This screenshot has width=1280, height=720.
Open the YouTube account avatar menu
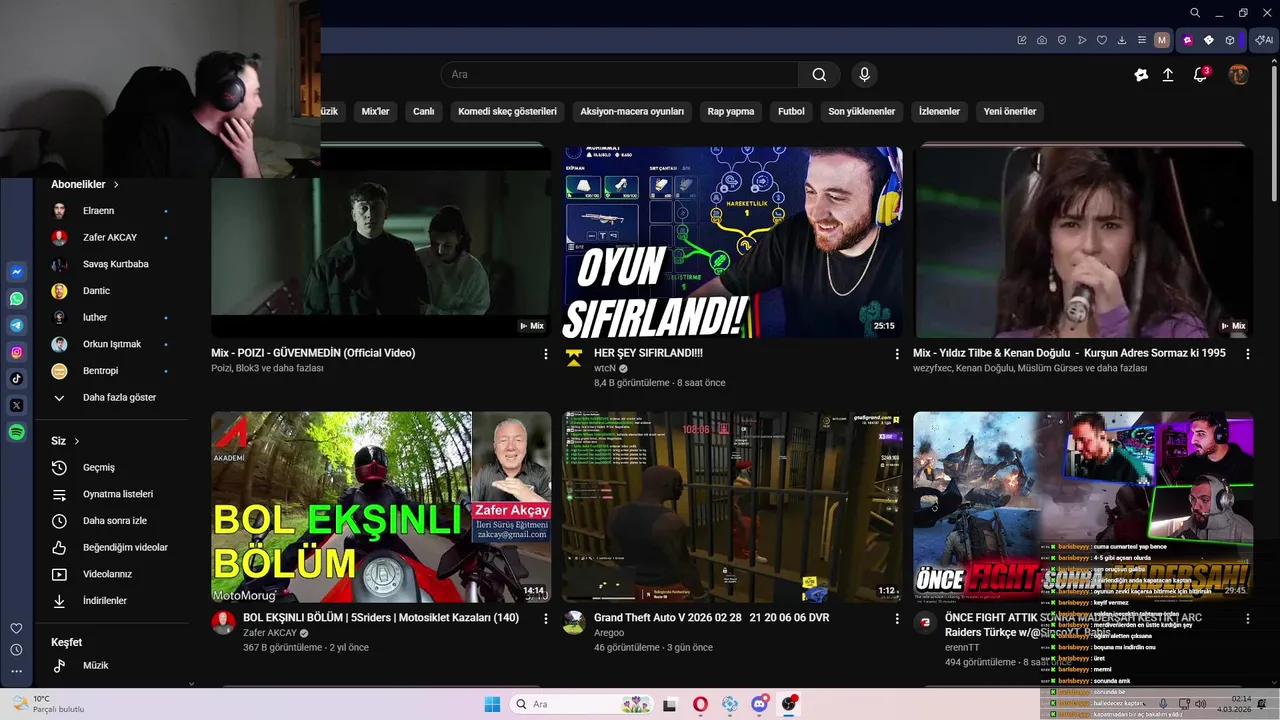coord(1239,74)
